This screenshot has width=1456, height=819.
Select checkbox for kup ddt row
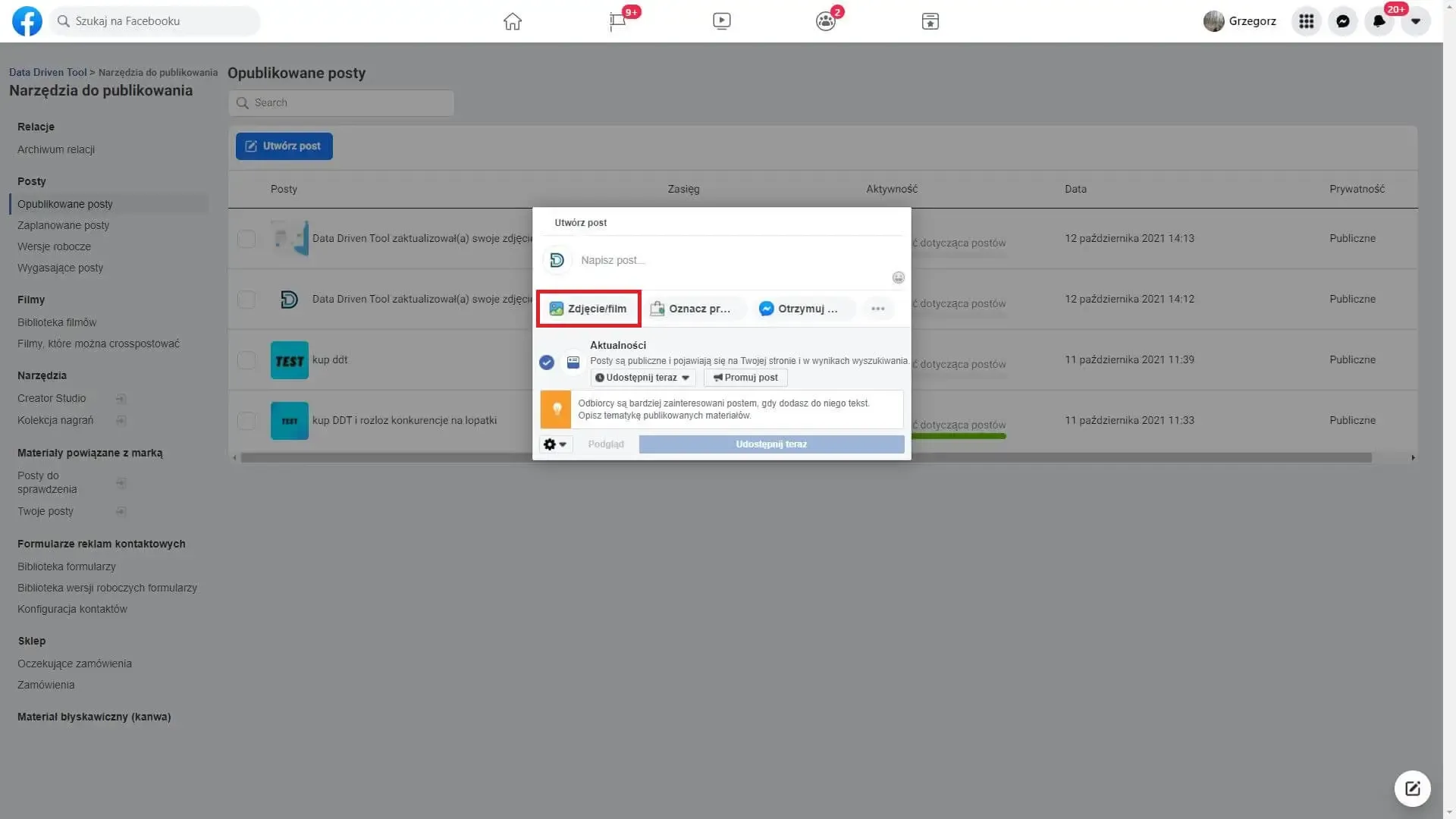246,360
